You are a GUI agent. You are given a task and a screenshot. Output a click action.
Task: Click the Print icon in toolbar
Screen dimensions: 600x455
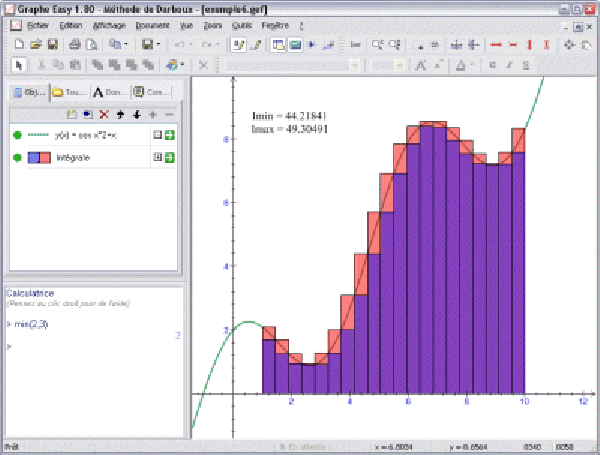click(x=74, y=44)
